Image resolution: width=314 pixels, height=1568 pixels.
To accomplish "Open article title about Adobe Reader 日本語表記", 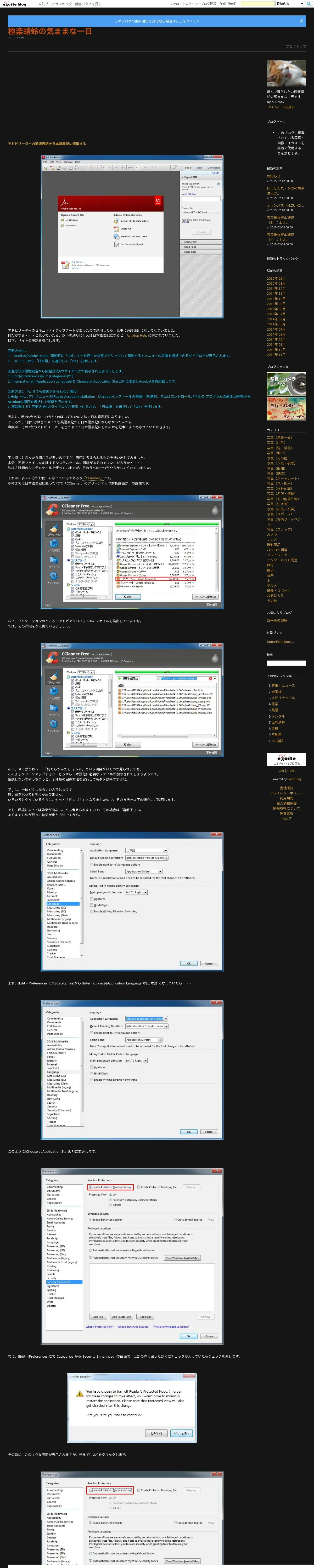I will coord(47,144).
